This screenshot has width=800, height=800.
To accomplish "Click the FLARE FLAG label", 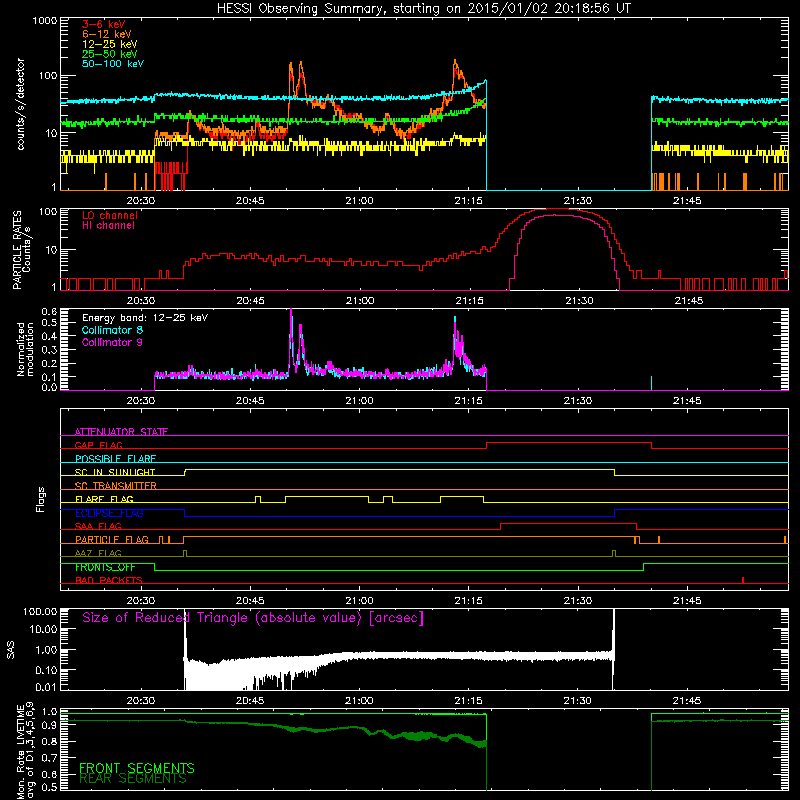I will (x=104, y=499).
